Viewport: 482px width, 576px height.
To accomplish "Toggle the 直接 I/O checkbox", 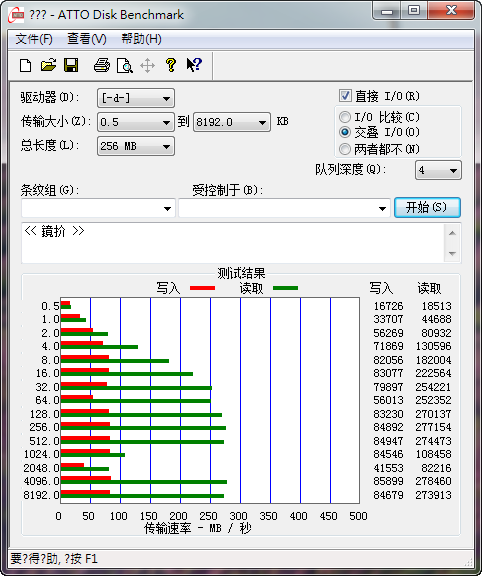I will click(x=345, y=96).
